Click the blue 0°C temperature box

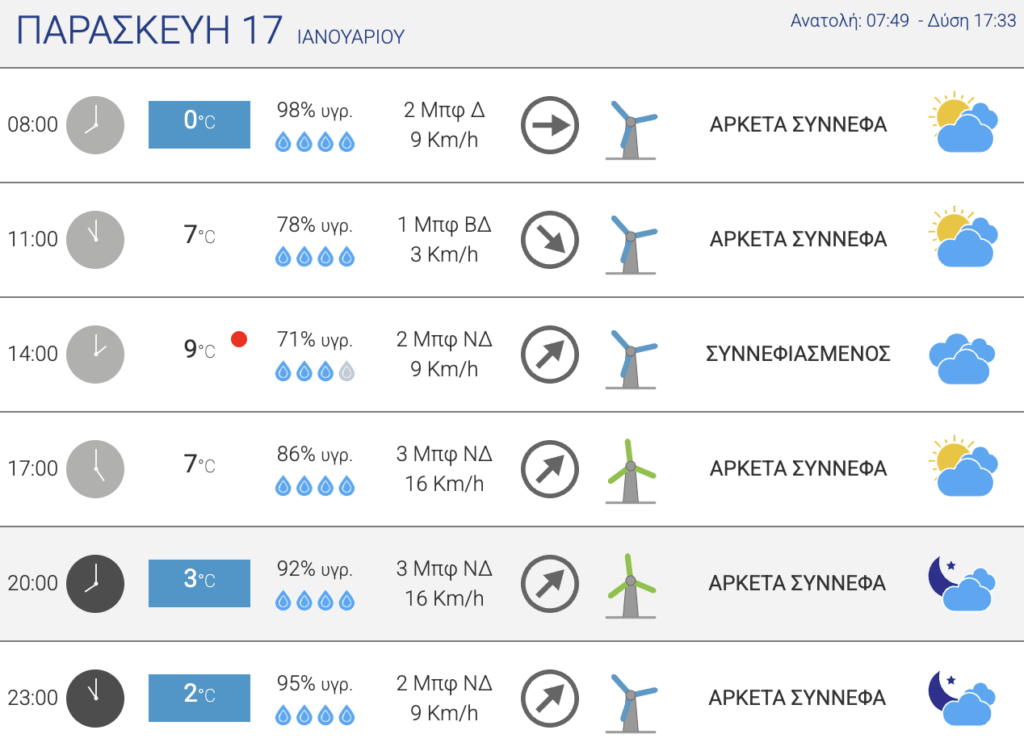(x=199, y=124)
